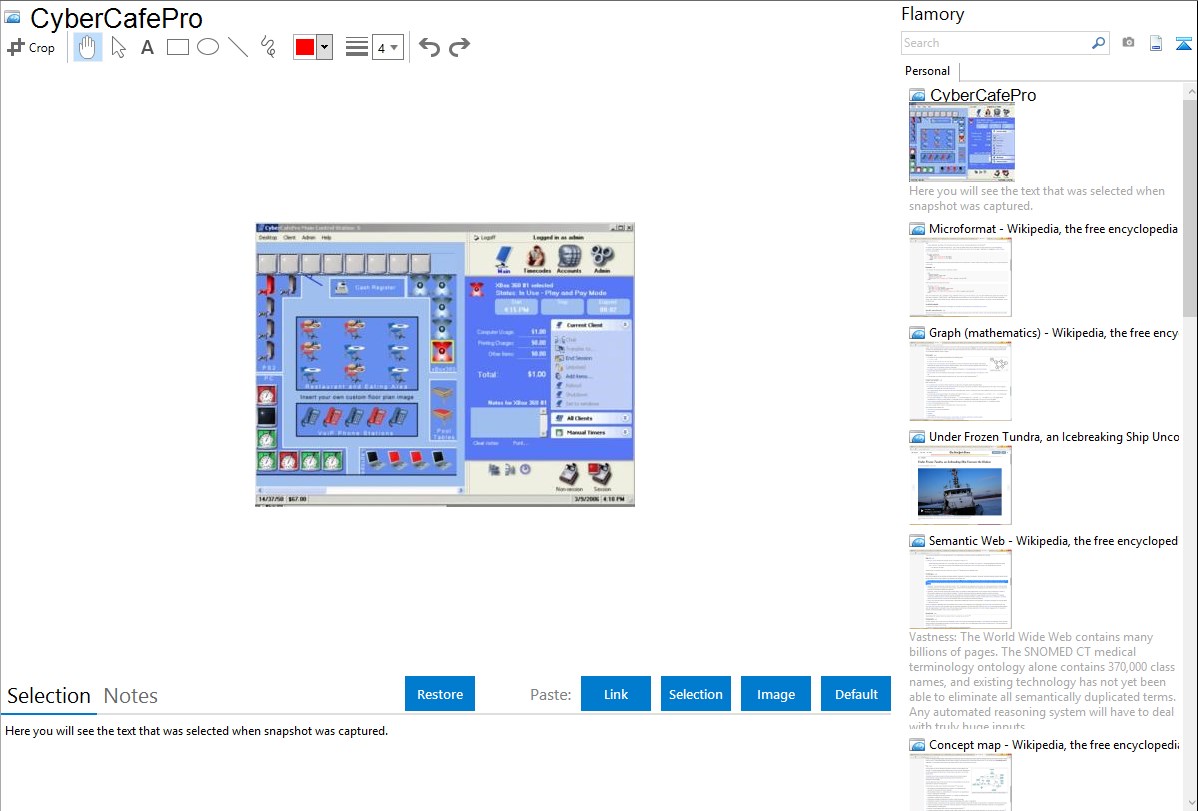Switch to the Notes tab
The width and height of the screenshot is (1198, 811).
click(x=131, y=696)
